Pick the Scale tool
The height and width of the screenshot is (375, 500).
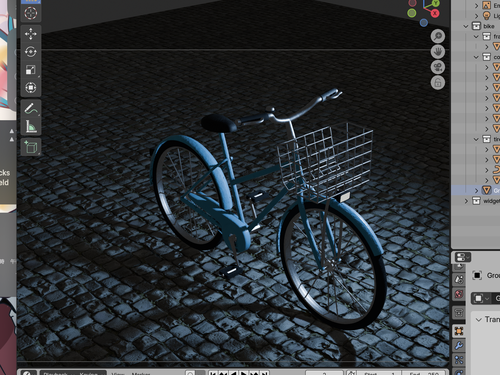31,70
